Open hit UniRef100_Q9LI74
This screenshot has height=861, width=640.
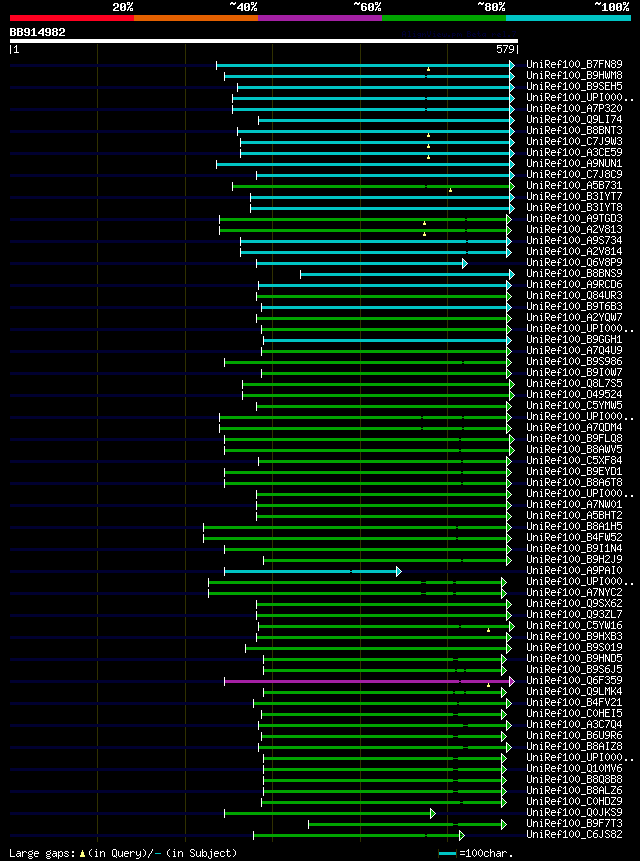point(574,120)
